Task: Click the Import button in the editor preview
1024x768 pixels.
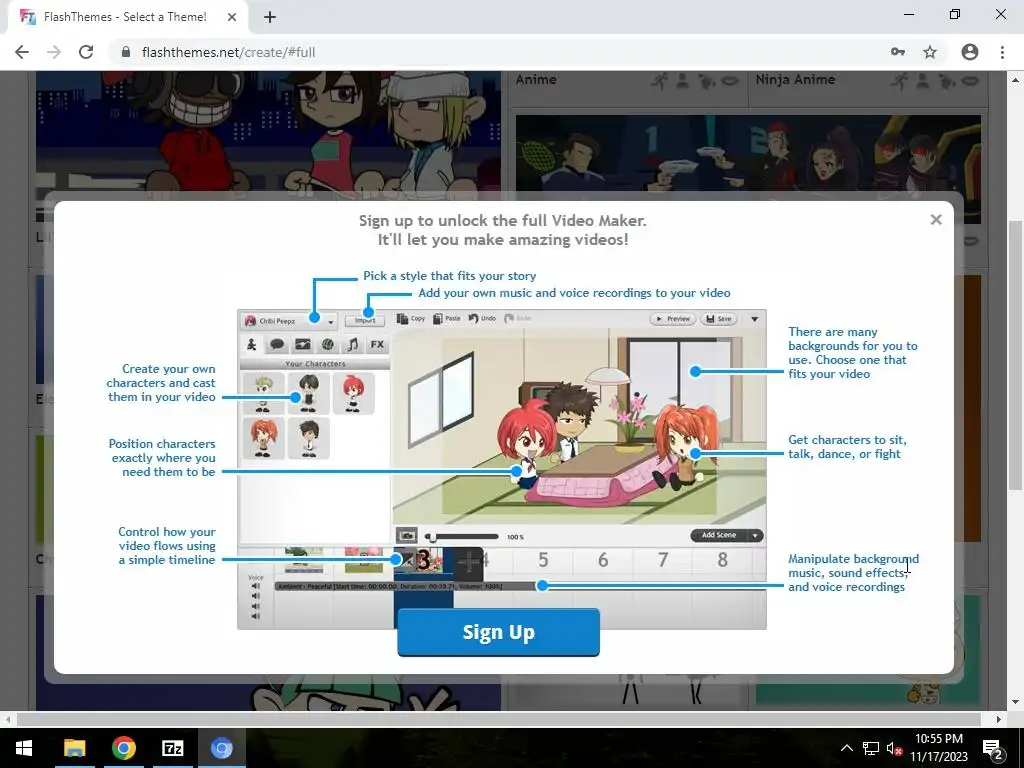Action: pos(365,320)
